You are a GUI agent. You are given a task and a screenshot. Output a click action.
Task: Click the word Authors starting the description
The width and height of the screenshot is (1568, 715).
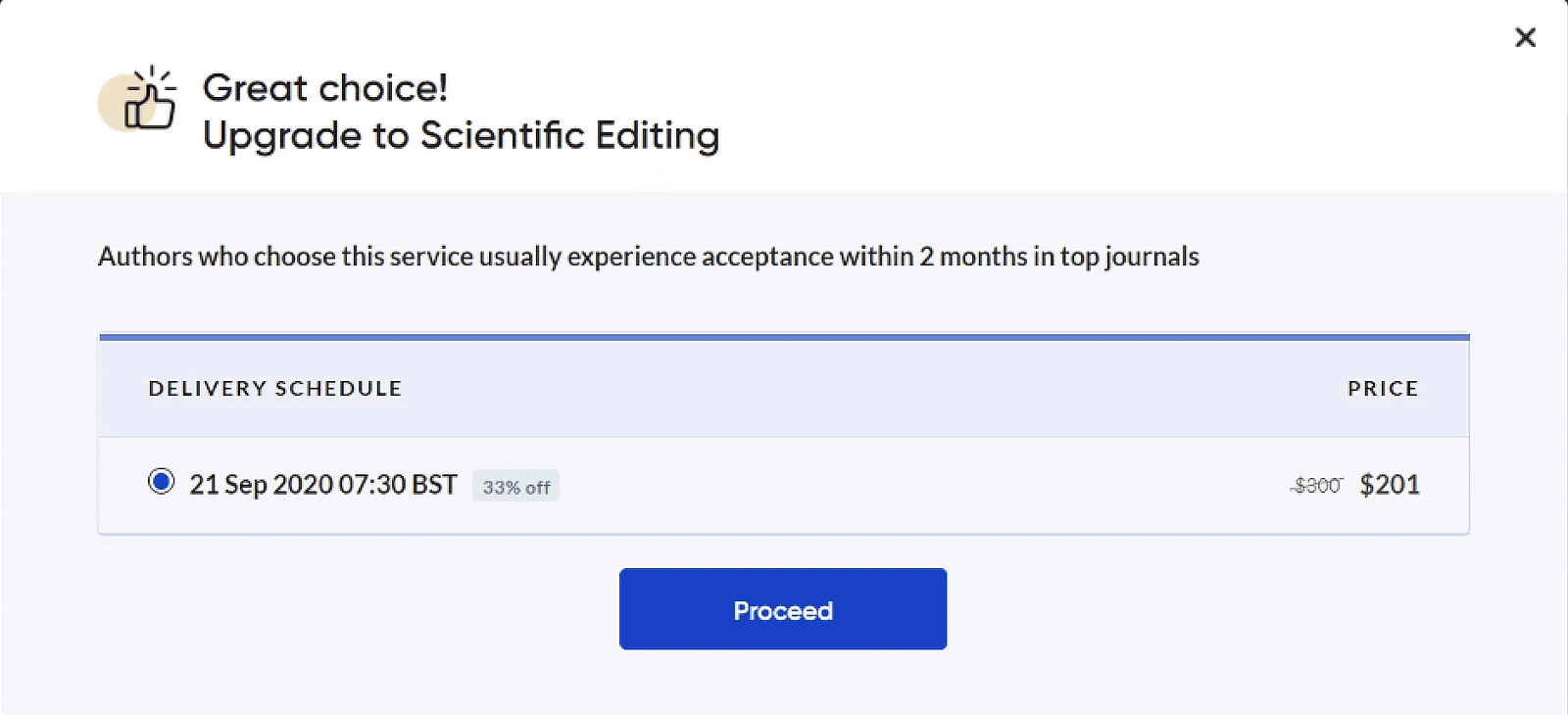(x=145, y=257)
